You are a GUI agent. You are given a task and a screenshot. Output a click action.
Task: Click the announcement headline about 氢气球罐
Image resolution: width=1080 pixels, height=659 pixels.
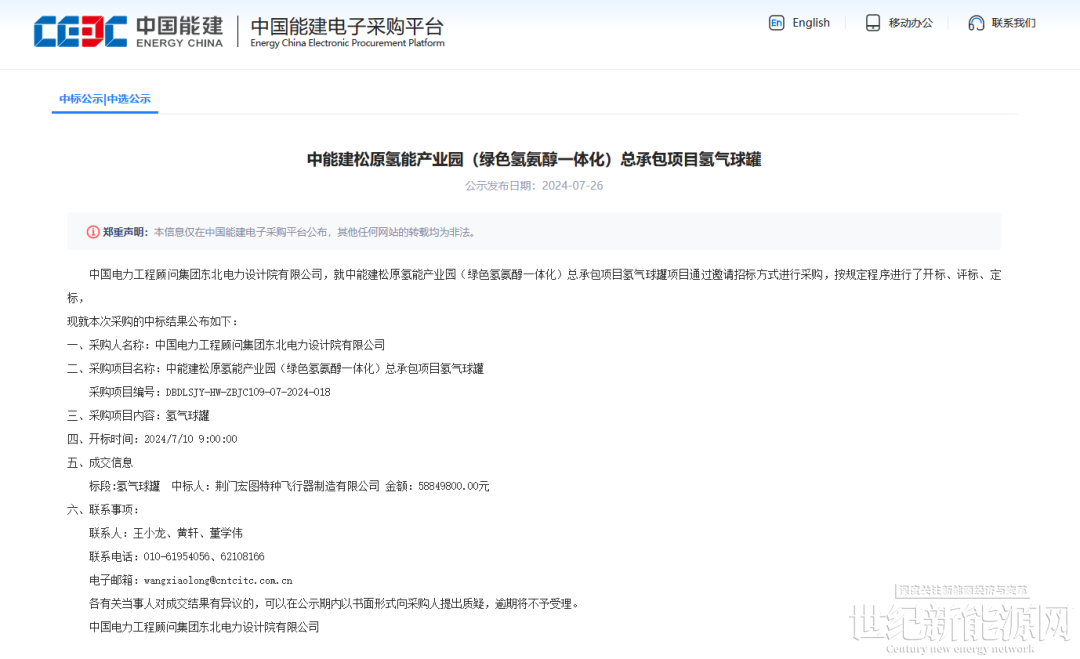click(x=534, y=160)
